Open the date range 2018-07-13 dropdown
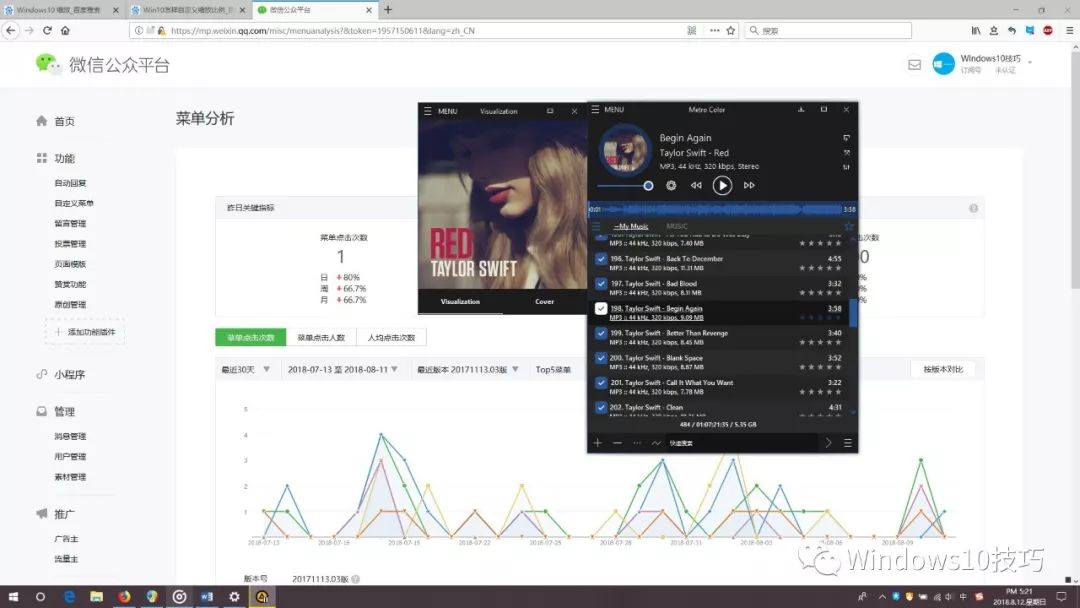Screen dimensions: 1080x608 [x=342, y=370]
